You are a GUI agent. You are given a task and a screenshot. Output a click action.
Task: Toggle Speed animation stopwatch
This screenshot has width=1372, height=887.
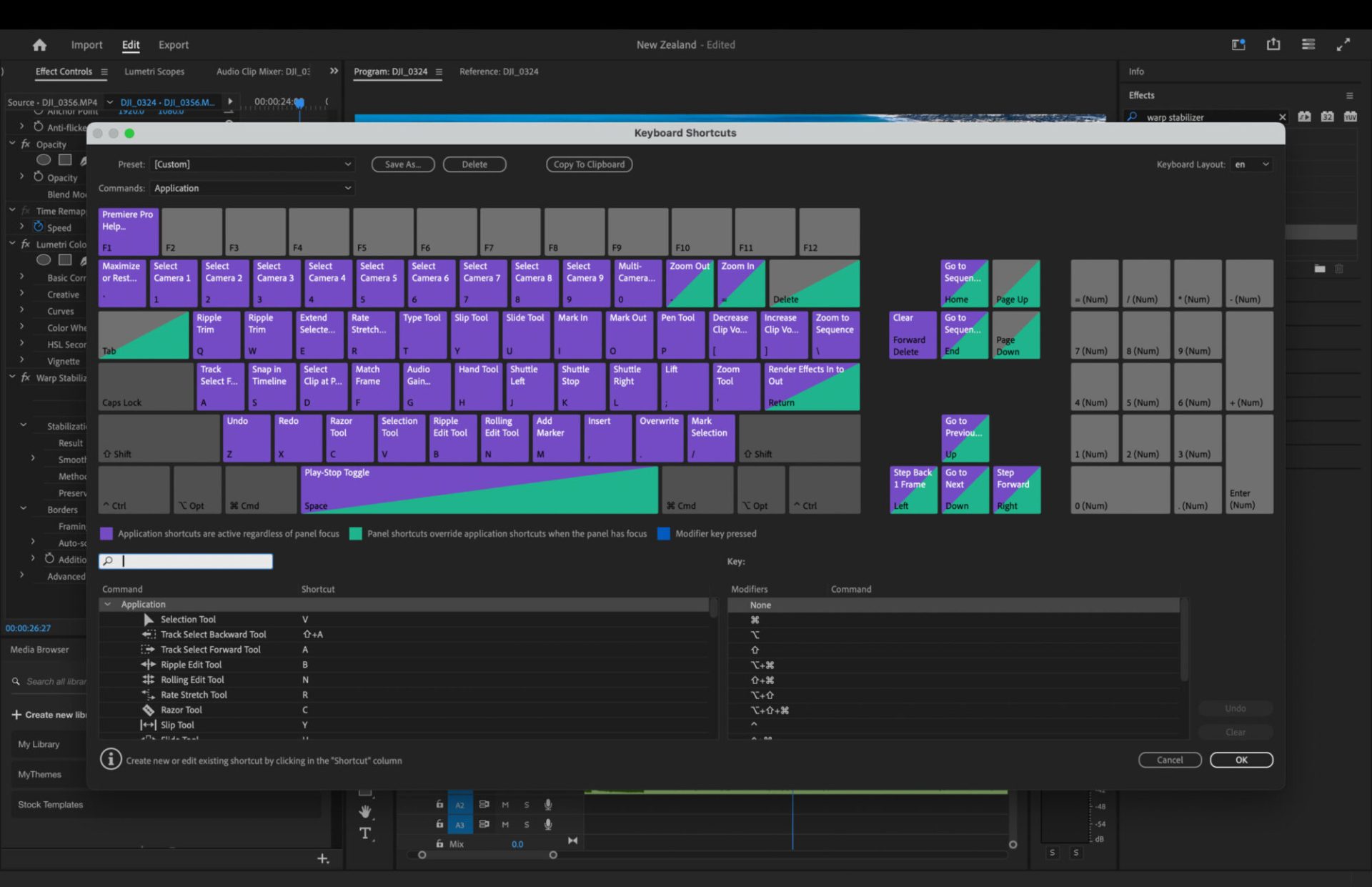(39, 227)
